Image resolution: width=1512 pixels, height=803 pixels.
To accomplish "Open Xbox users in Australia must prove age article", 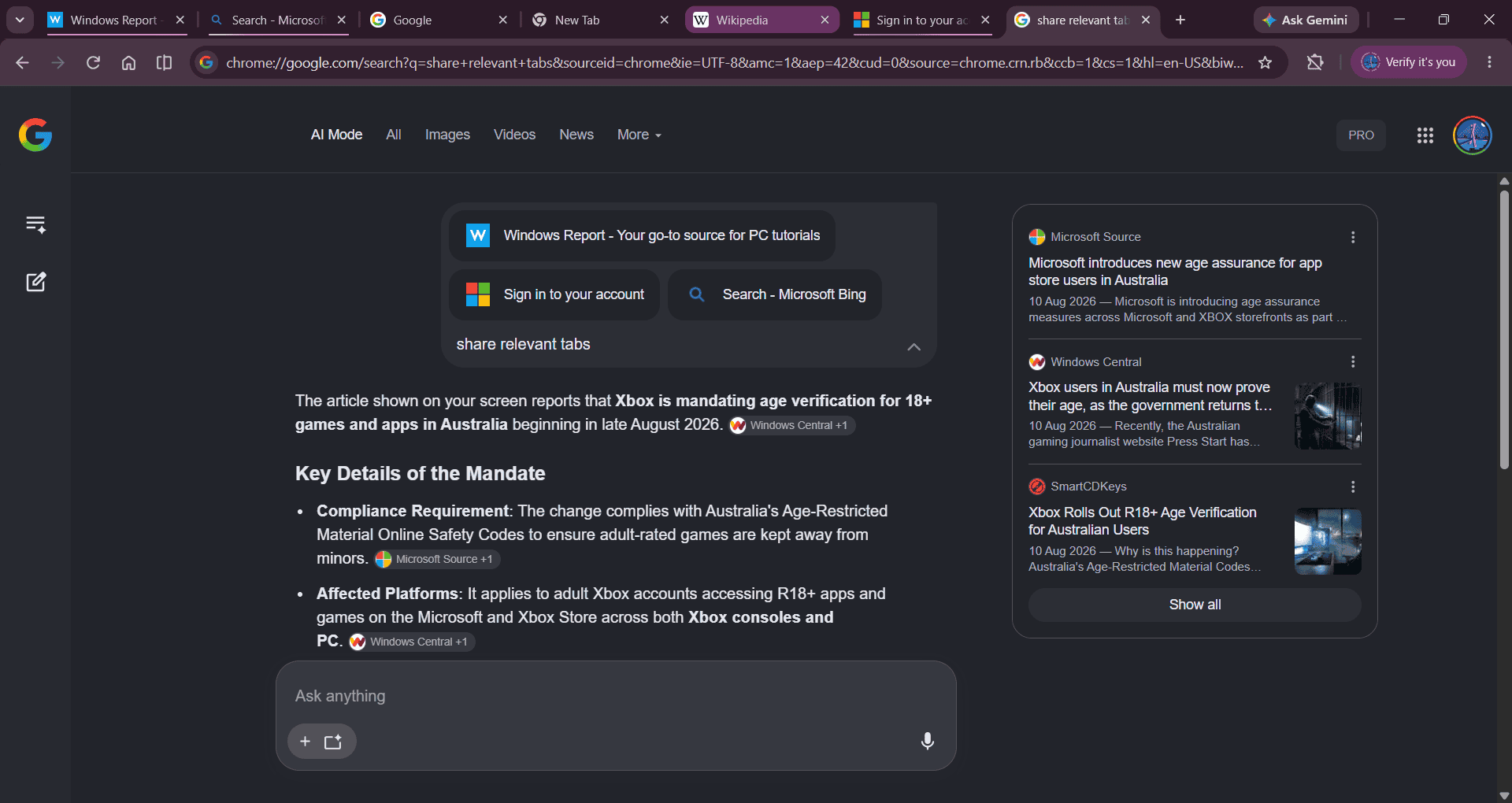I will click(x=1150, y=396).
